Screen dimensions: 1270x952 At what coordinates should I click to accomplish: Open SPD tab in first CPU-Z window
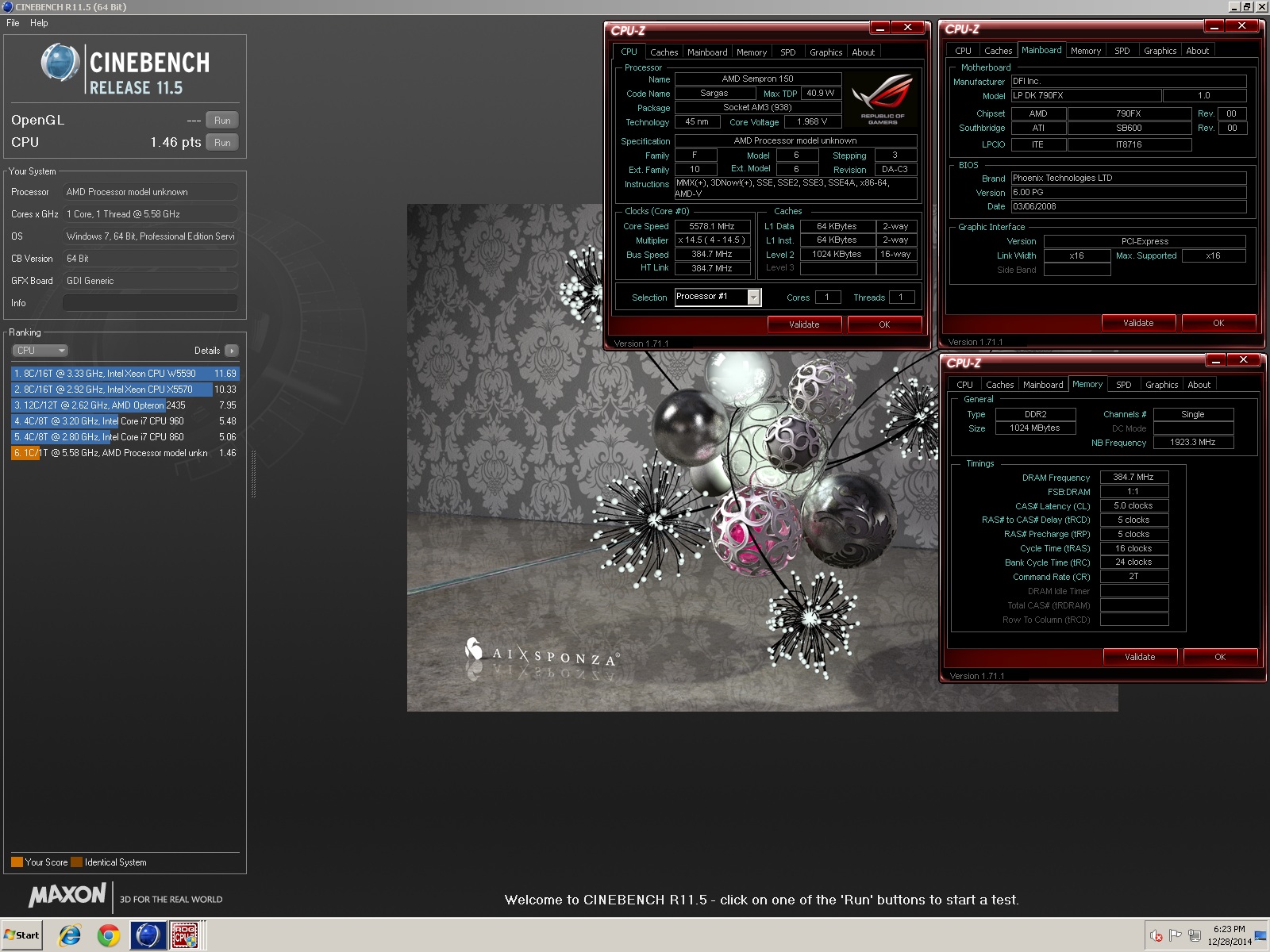(x=787, y=52)
